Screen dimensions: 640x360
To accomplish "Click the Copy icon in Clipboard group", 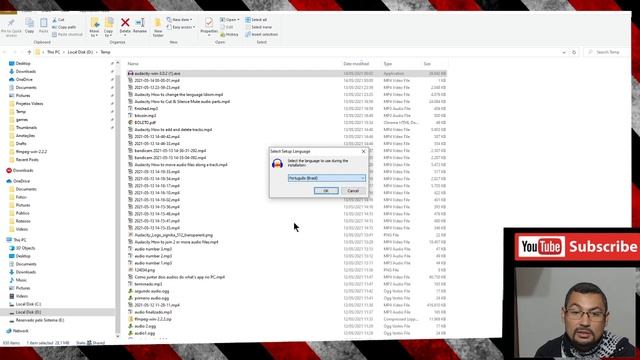I will click(x=29, y=25).
